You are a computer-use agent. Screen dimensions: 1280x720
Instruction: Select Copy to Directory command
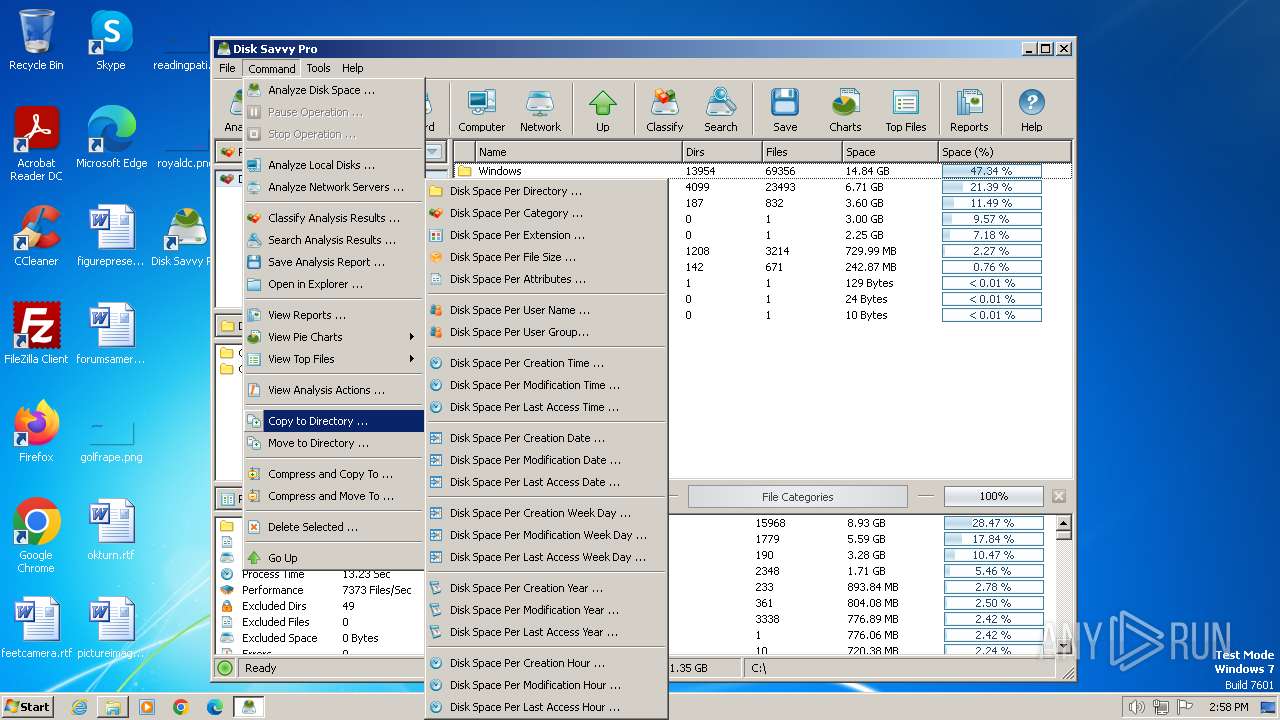click(x=334, y=421)
